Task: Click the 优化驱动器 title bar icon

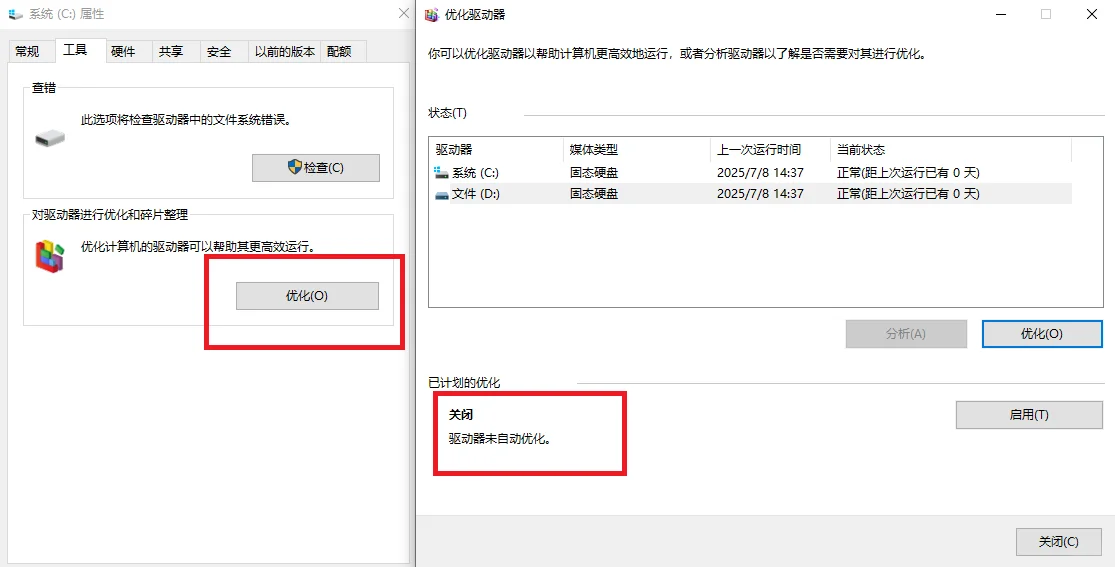Action: 431,14
